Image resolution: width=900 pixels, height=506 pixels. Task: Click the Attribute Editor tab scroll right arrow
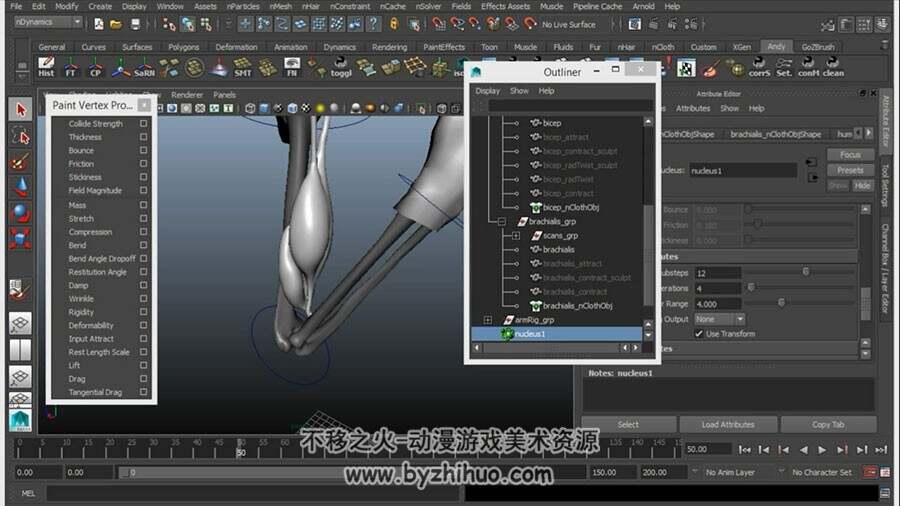coord(869,133)
